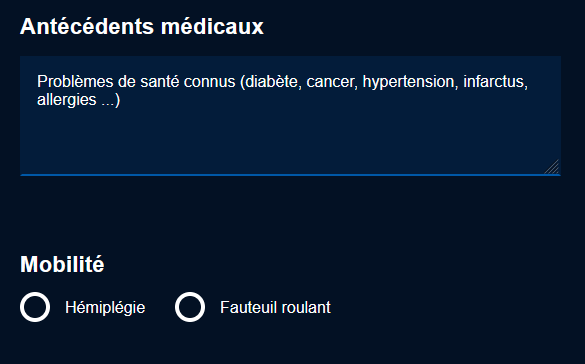Select the Fauteuil roulant radio button
The image size is (585, 364).
click(x=190, y=307)
